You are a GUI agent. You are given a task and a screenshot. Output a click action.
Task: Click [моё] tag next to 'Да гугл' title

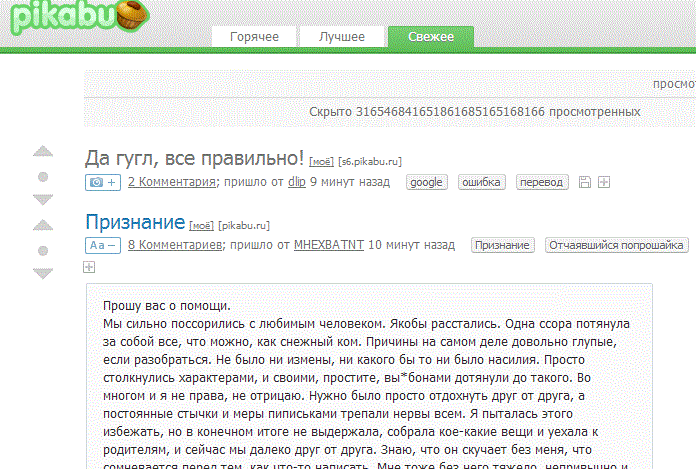[321, 162]
